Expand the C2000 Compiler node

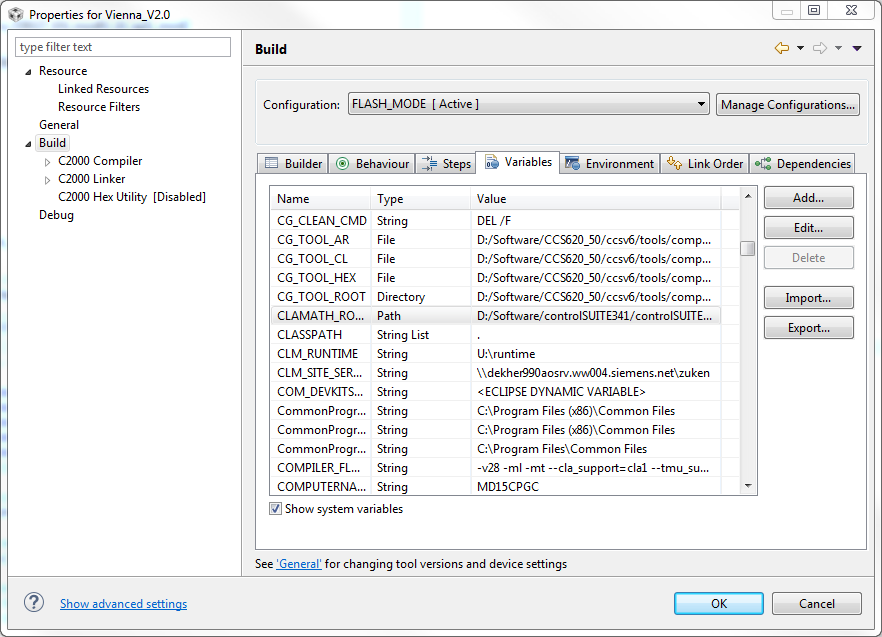[47, 162]
